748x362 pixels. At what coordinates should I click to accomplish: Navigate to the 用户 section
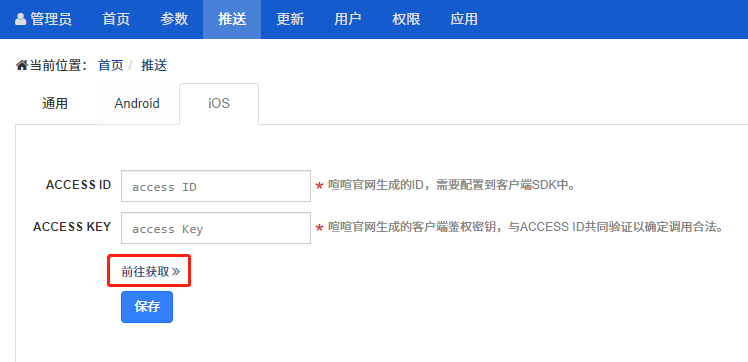pos(348,19)
